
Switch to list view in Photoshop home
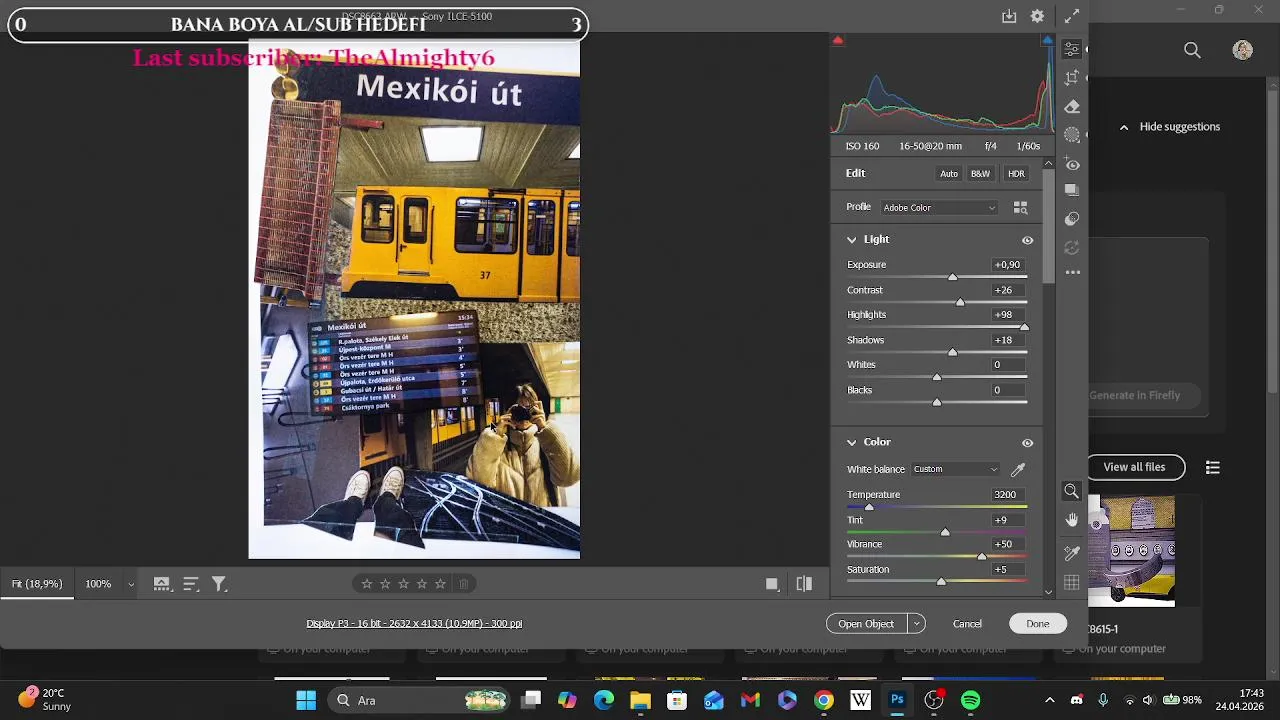(1213, 467)
